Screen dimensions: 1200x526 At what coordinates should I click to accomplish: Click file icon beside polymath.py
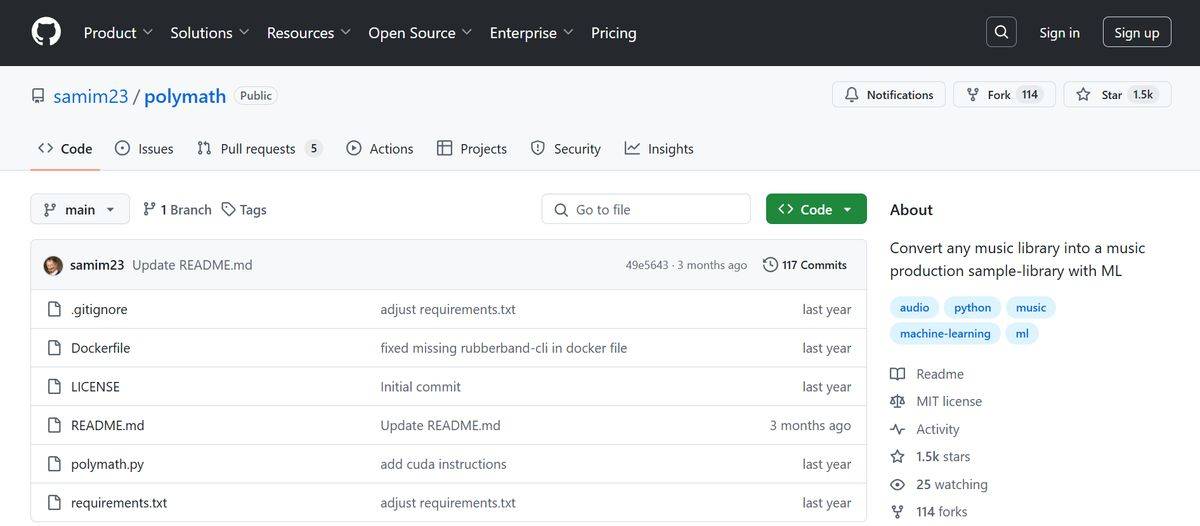coord(54,464)
